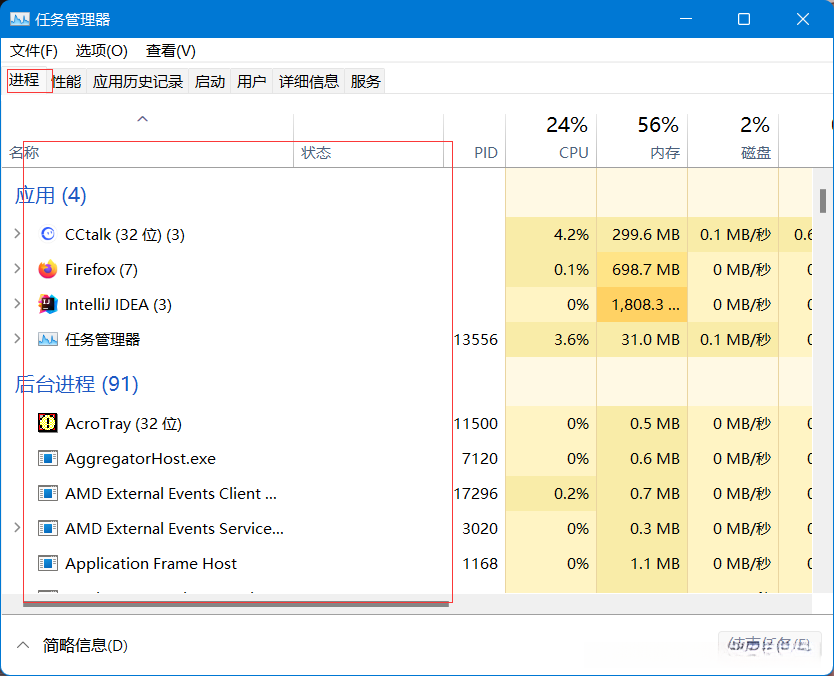Collapse to 简略信息 view

73,645
